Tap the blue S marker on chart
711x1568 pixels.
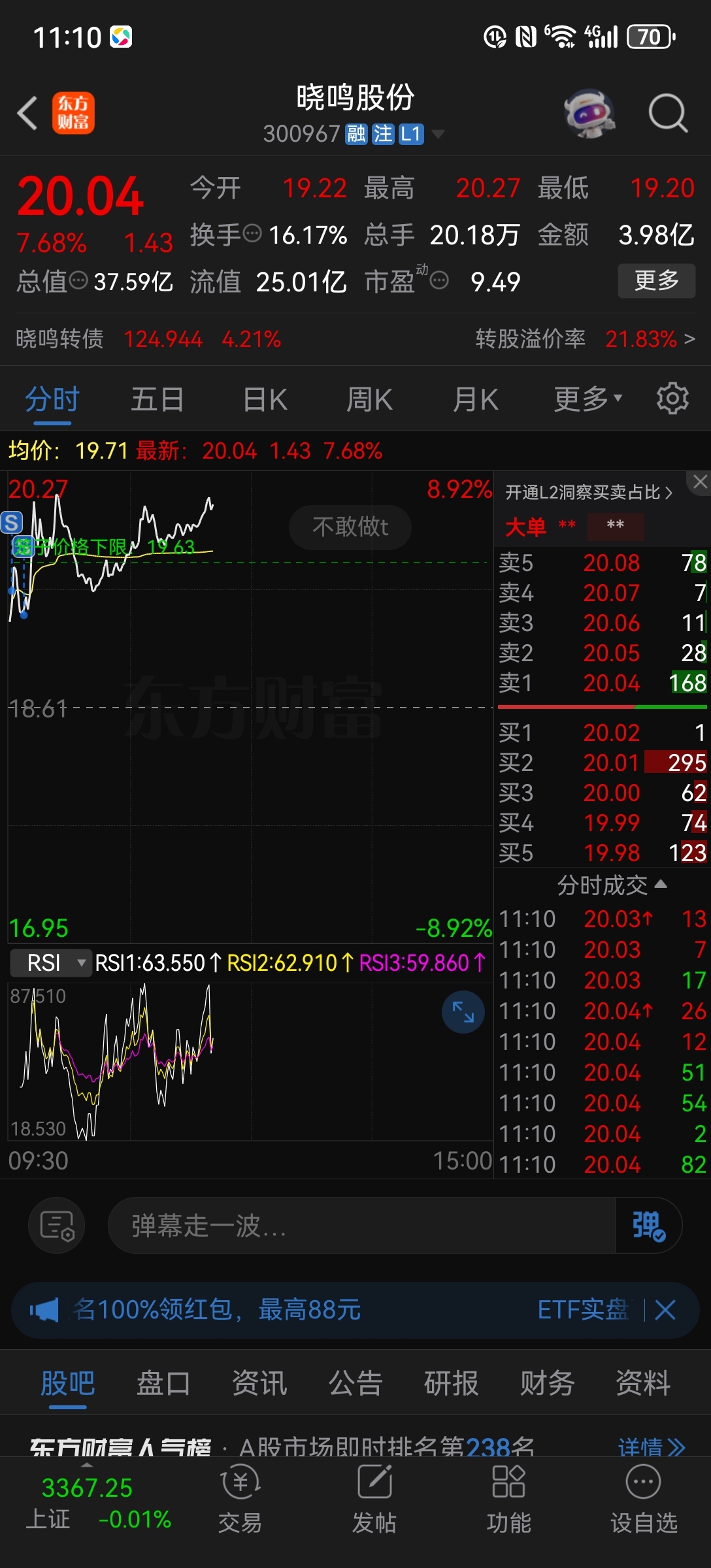point(11,522)
